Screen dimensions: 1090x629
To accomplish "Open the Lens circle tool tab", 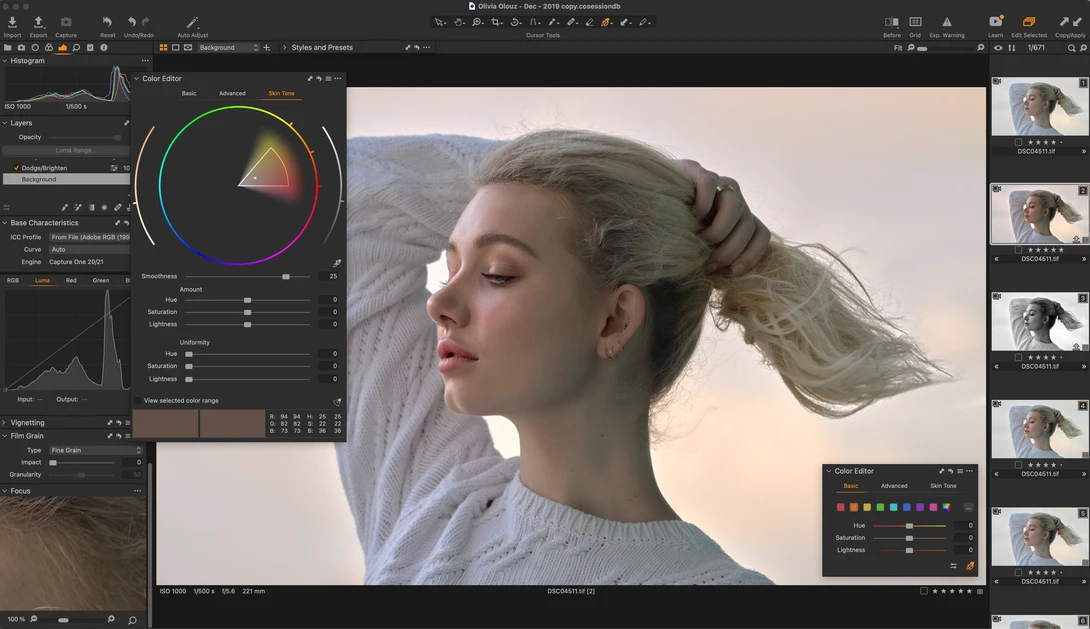I will click(x=35, y=48).
